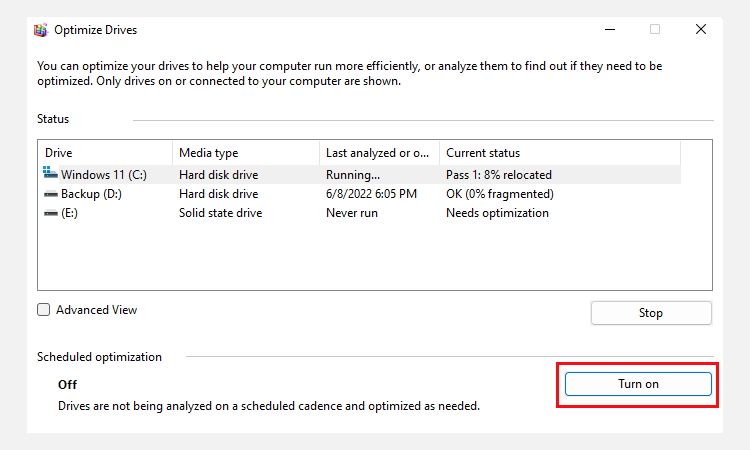750x450 pixels.
Task: Select the Solid state drive row
Action: 361,213
